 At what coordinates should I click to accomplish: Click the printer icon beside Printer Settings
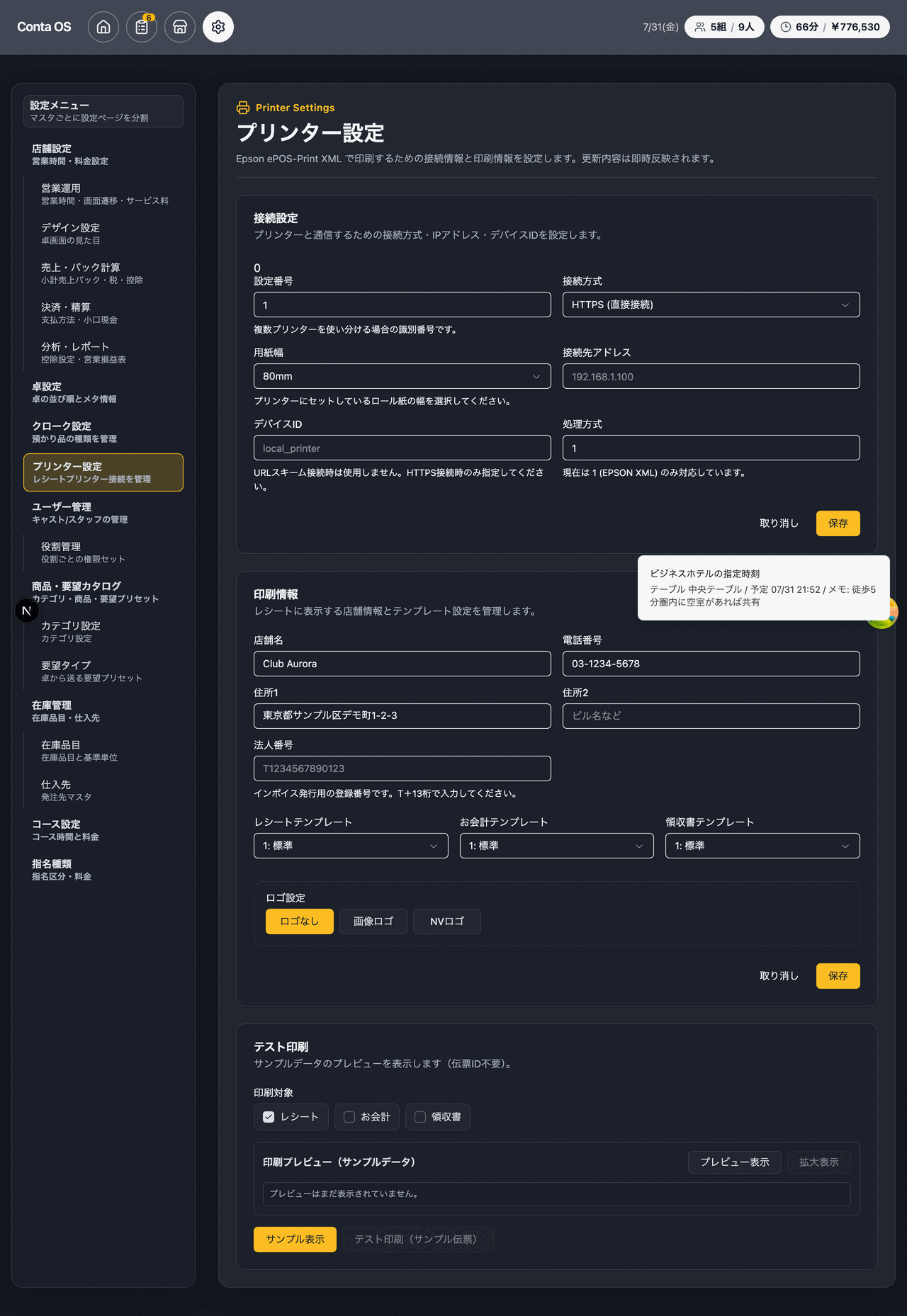(x=243, y=108)
